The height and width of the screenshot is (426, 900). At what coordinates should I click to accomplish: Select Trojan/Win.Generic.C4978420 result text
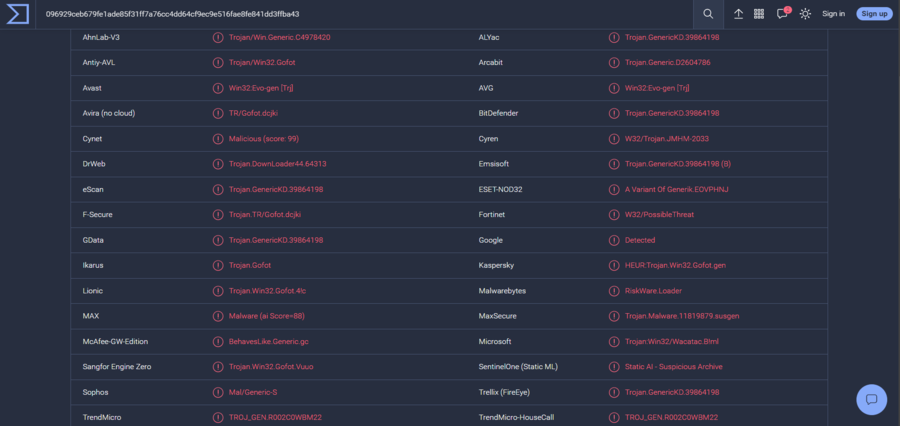[280, 37]
